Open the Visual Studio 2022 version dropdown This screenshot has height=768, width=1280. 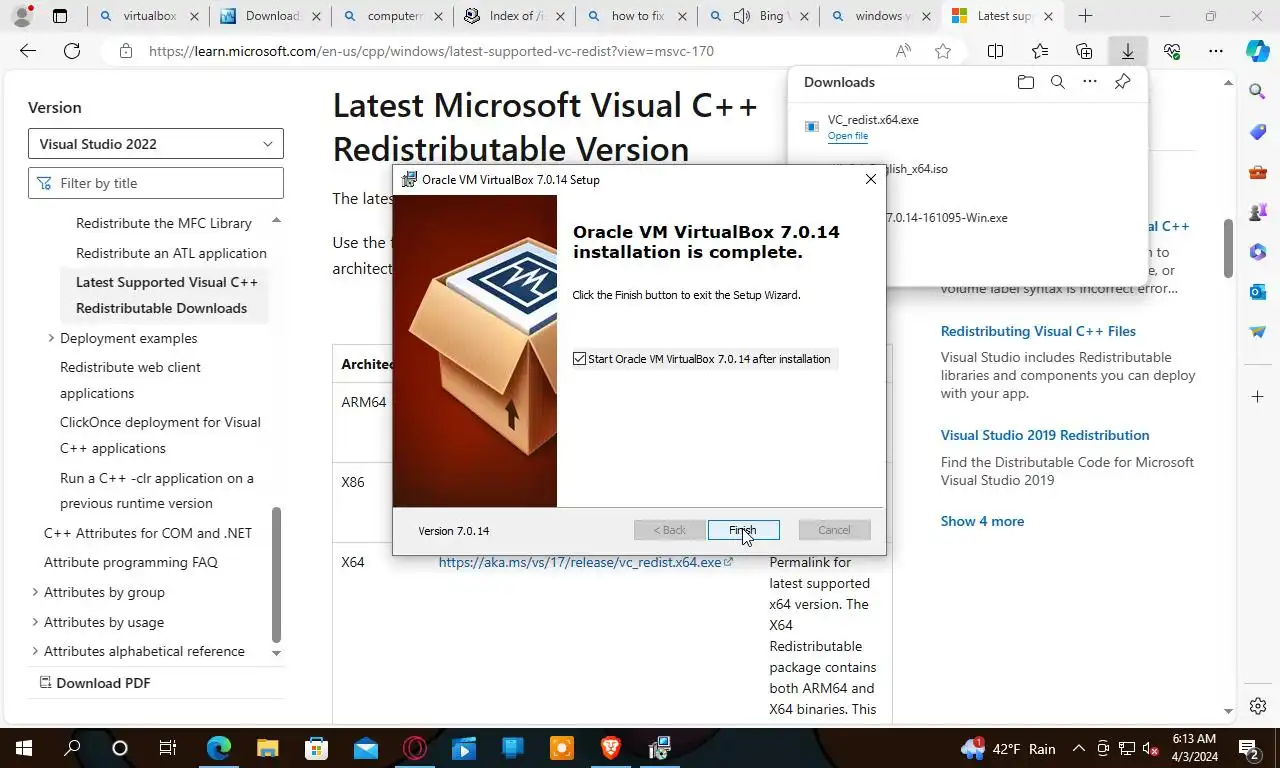coord(156,144)
